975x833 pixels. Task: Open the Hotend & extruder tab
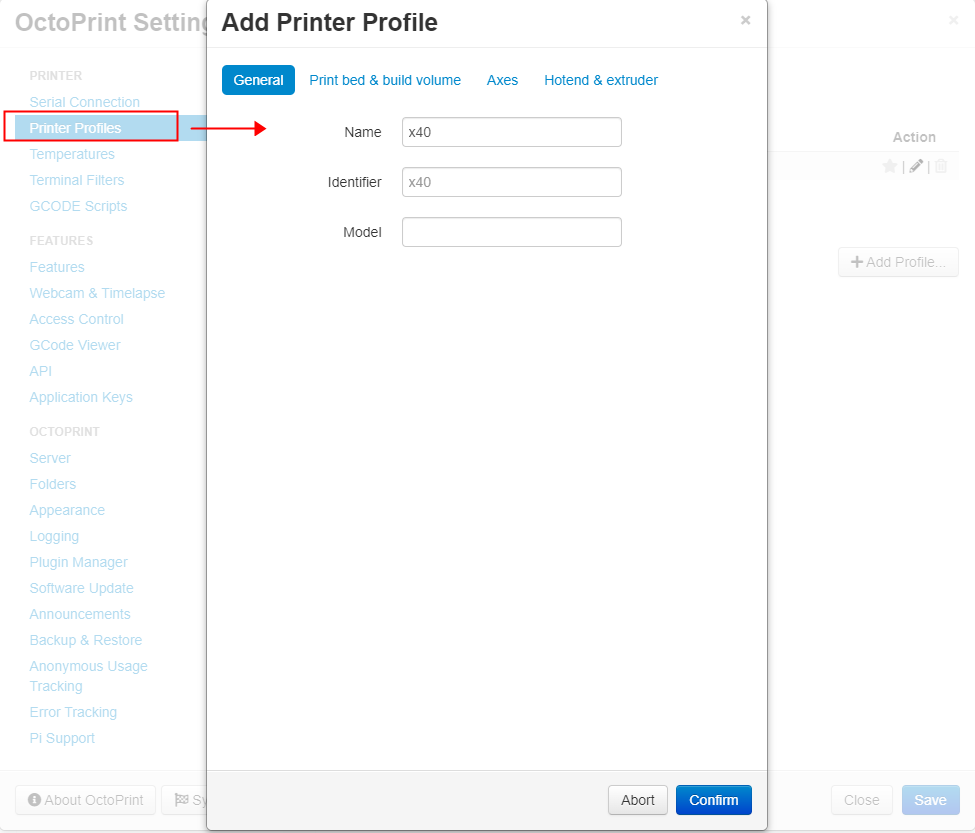601,80
